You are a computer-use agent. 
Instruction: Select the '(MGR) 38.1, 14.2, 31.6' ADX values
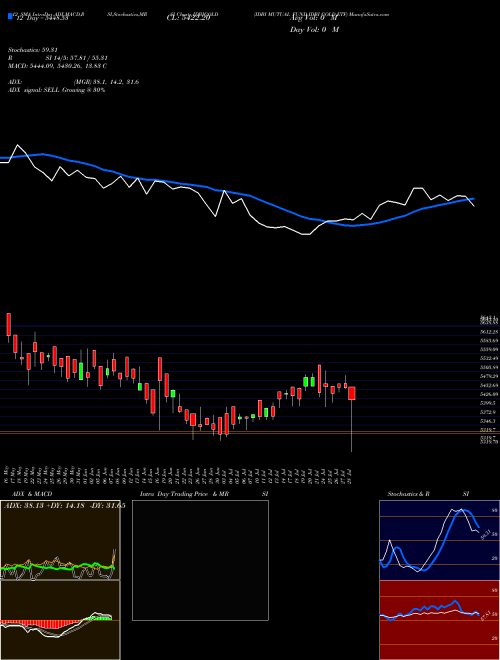pyautogui.click(x=106, y=82)
